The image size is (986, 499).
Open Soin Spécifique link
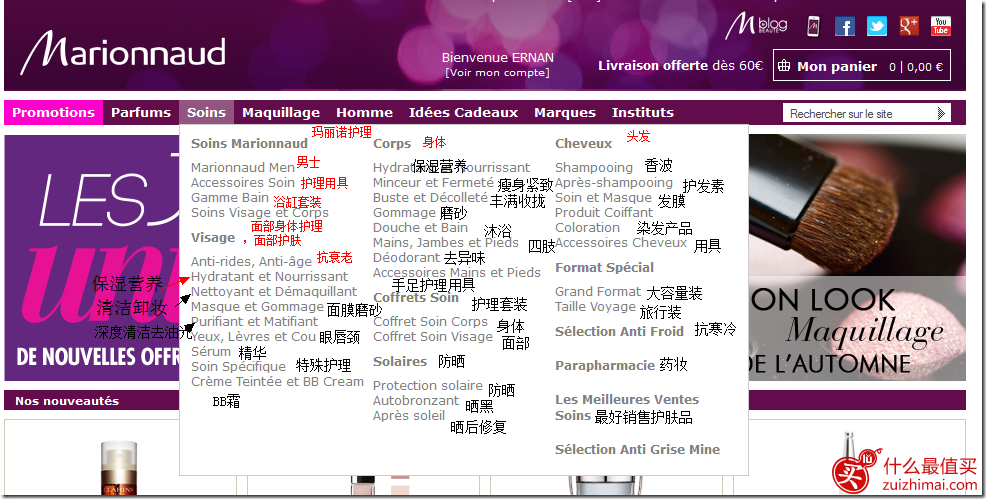click(x=238, y=367)
